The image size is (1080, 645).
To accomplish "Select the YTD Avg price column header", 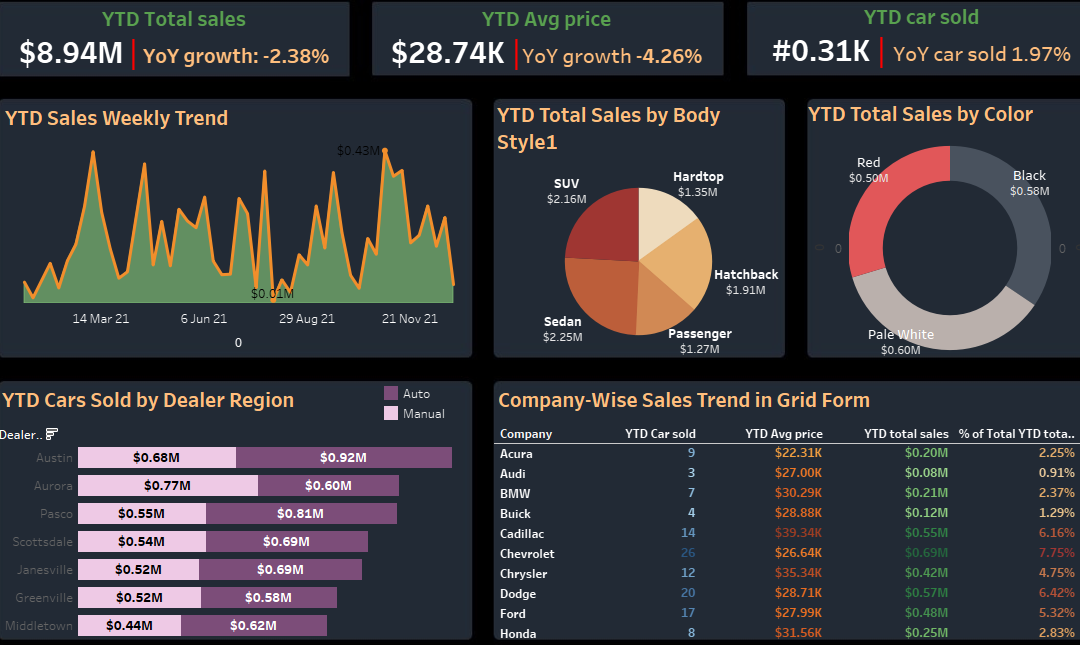I will [x=784, y=434].
